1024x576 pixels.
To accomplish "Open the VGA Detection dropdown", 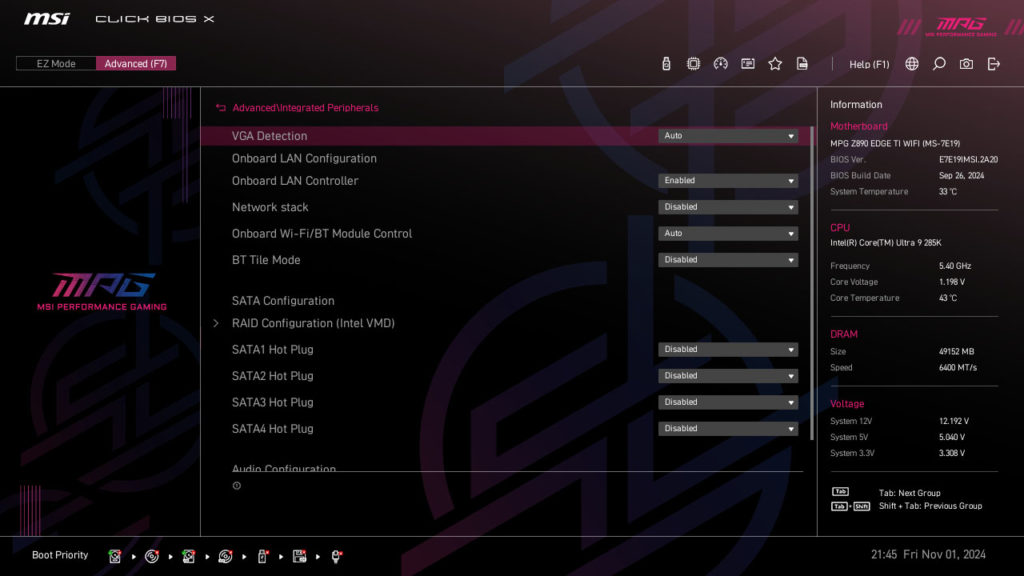I will pyautogui.click(x=727, y=134).
